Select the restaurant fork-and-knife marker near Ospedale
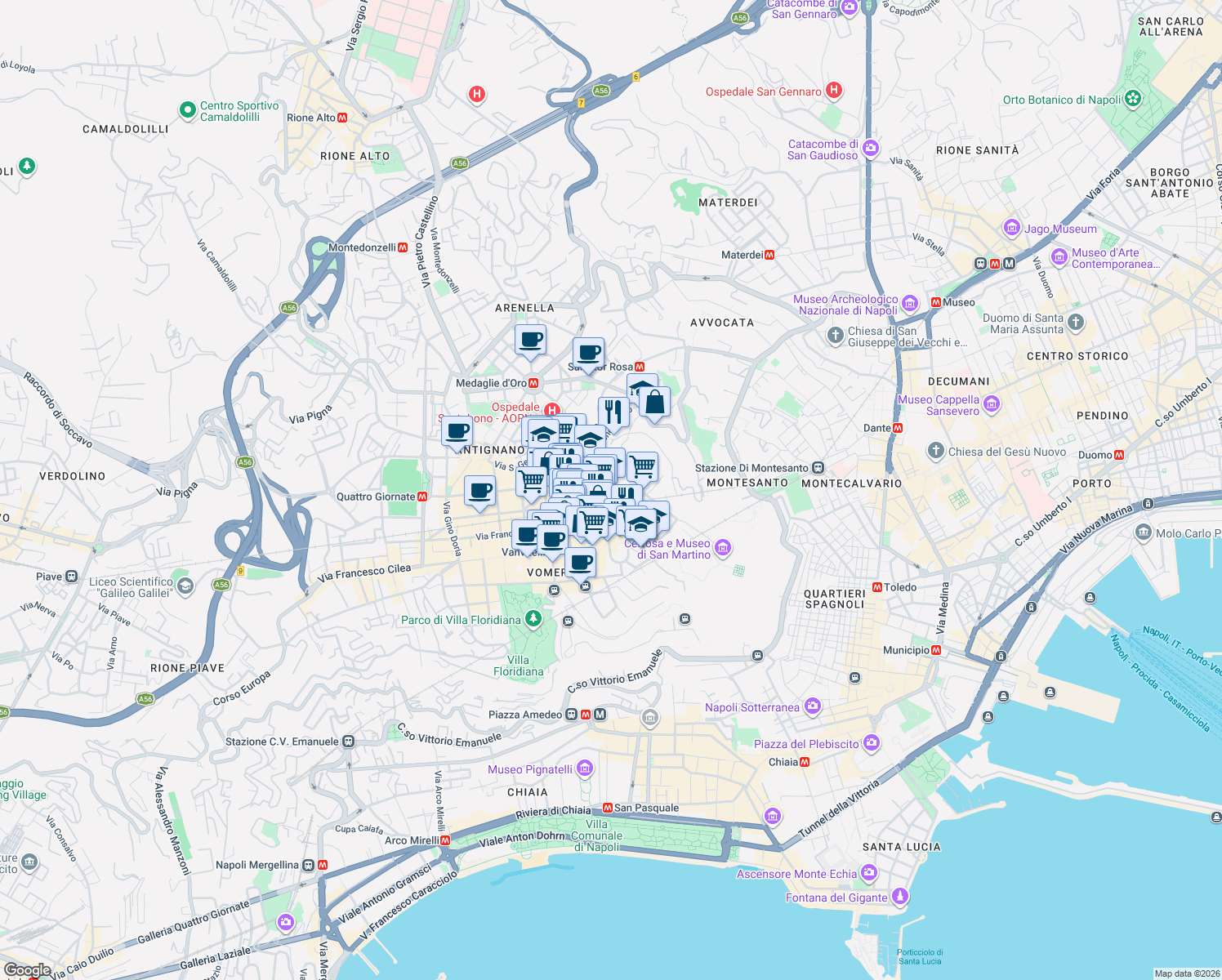The image size is (1222, 980). click(x=613, y=412)
